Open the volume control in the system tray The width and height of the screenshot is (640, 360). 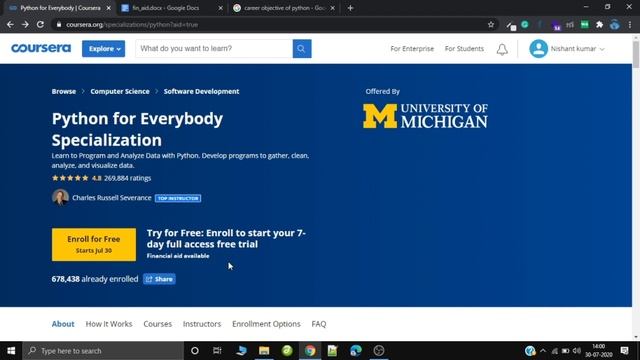point(576,351)
